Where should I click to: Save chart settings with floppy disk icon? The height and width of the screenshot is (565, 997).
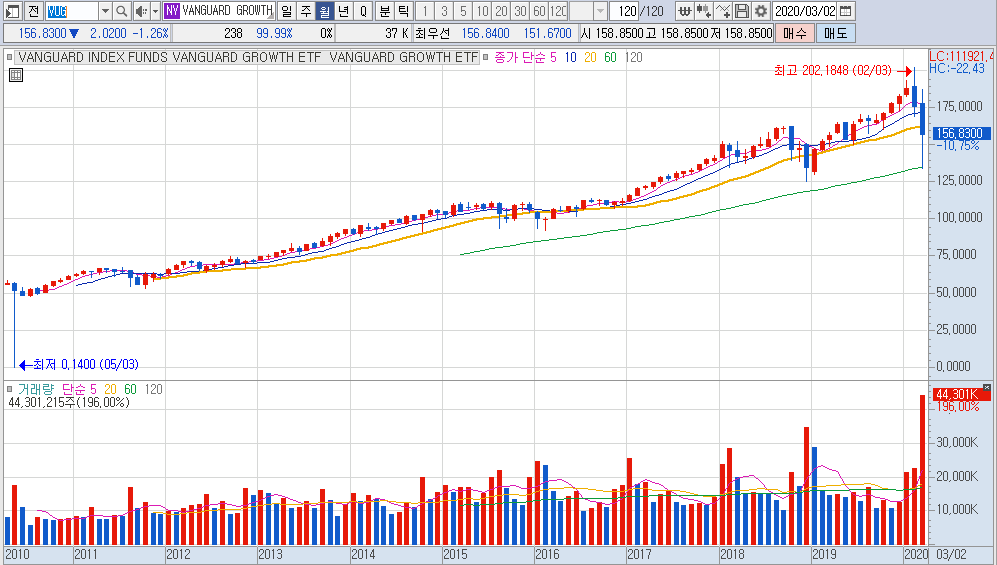(x=742, y=11)
